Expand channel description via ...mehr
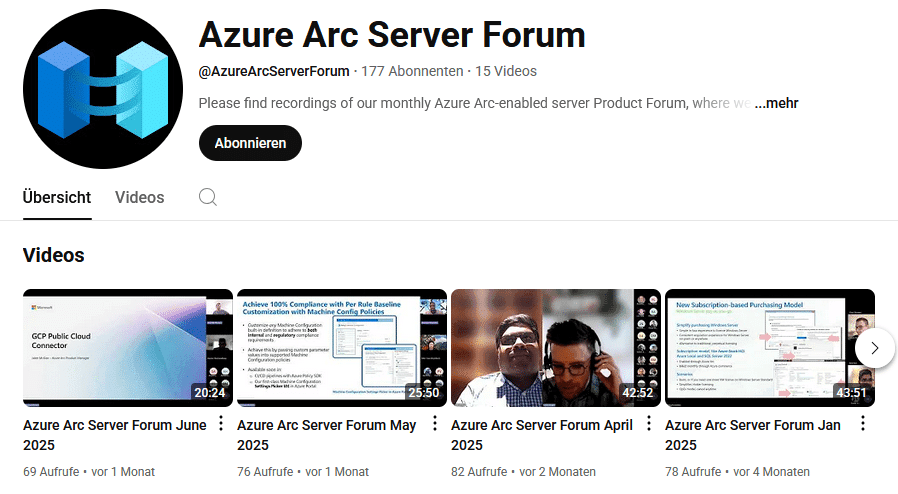 pyautogui.click(x=776, y=103)
